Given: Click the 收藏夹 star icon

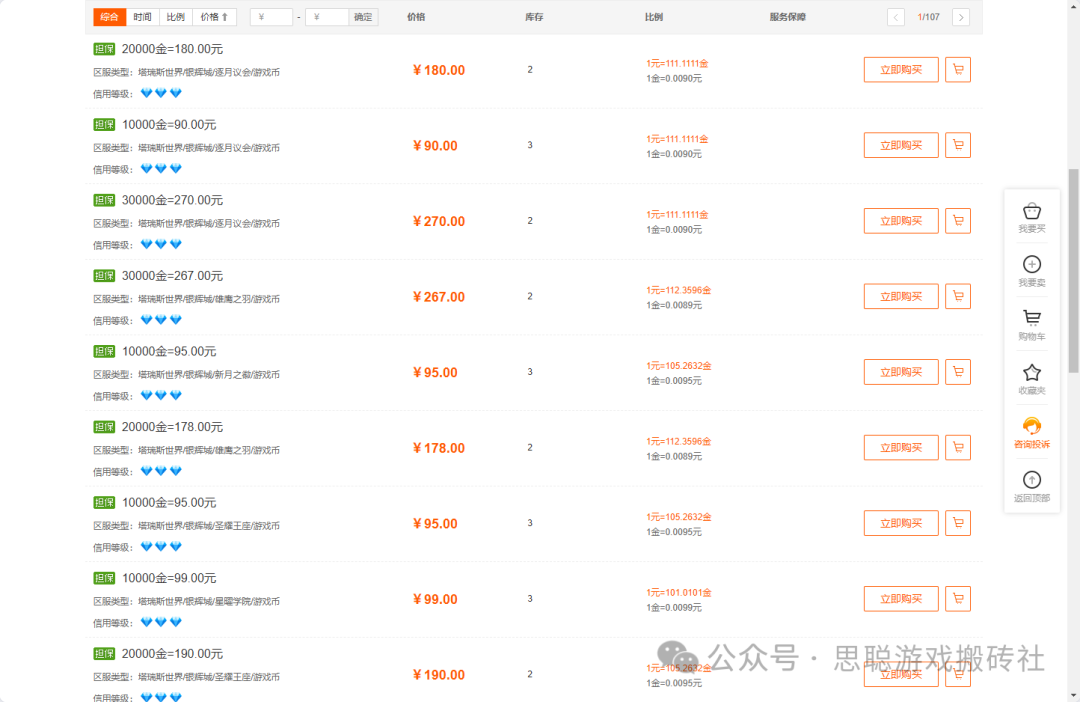Looking at the screenshot, I should [1032, 373].
